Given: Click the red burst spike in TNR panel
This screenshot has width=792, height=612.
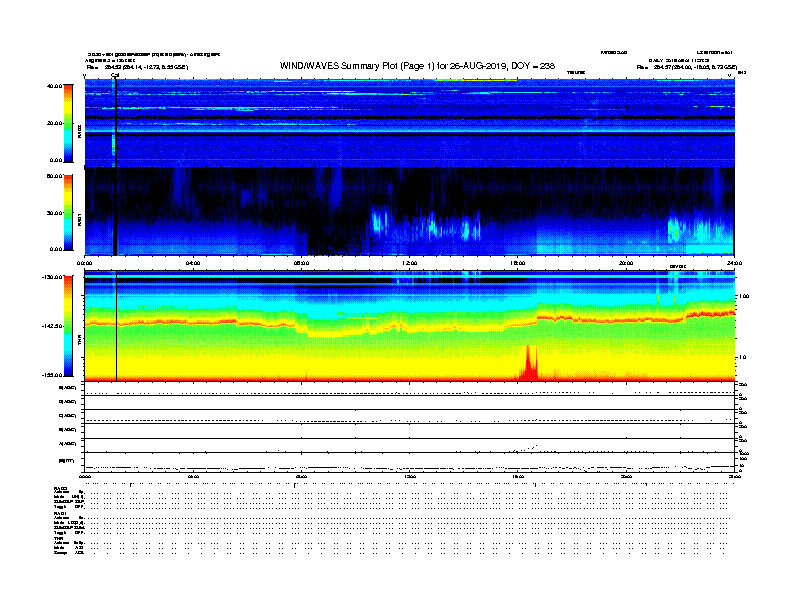Looking at the screenshot, I should (x=529, y=363).
